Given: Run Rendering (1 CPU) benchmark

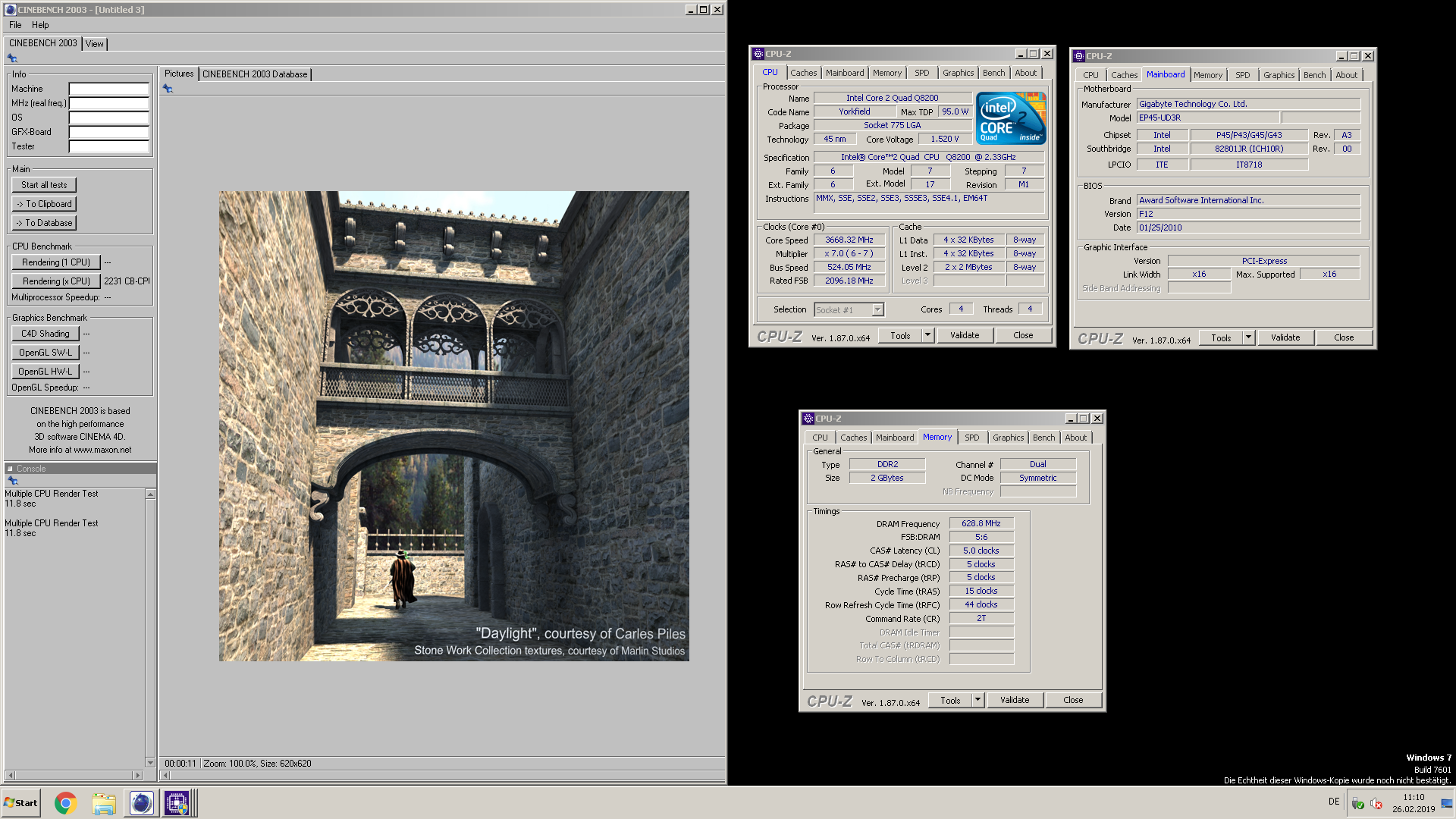Looking at the screenshot, I should click(56, 262).
